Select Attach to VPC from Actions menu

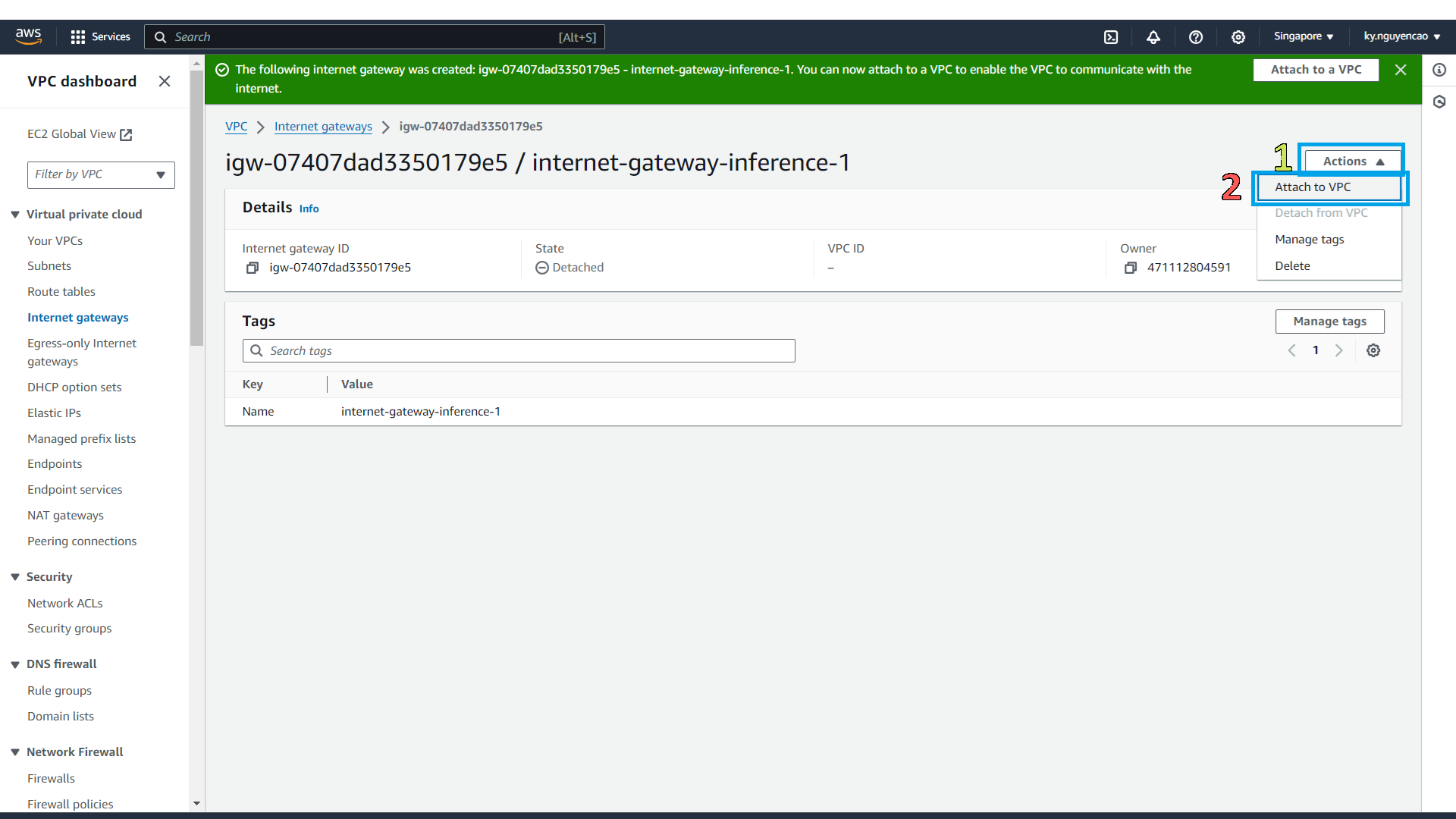point(1329,187)
